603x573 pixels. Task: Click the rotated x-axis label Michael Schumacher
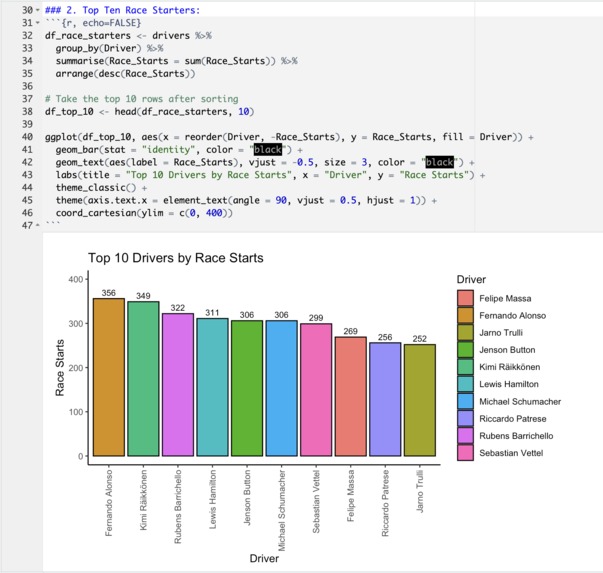282,510
